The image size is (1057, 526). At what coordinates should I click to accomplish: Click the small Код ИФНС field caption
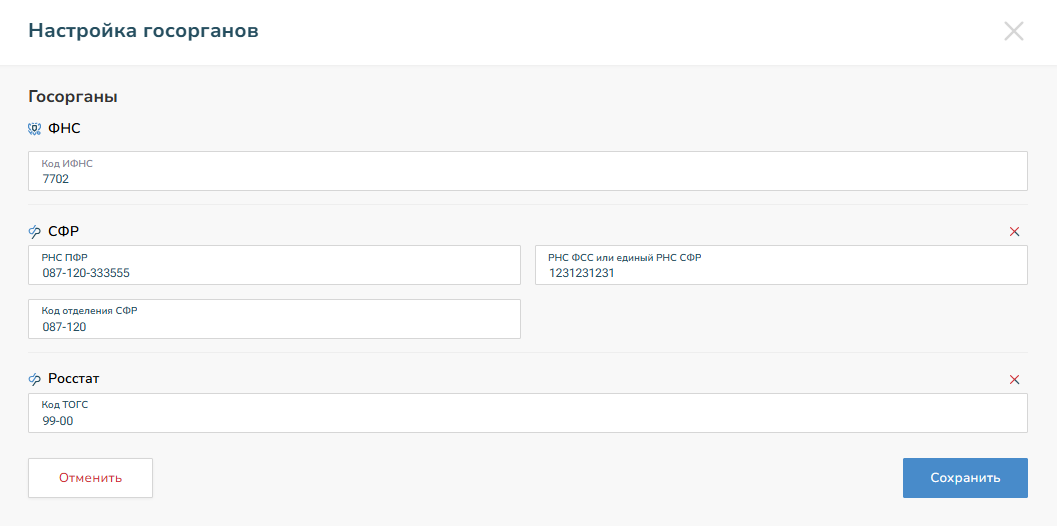pos(67,163)
